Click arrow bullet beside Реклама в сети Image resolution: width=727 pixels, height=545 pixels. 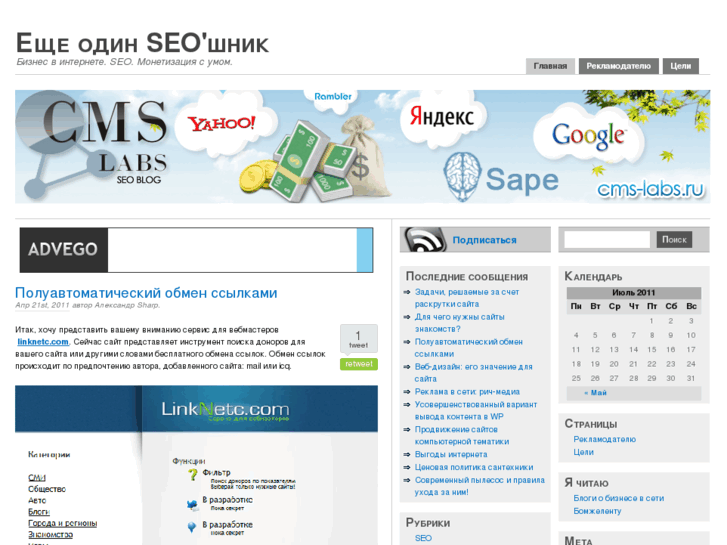pos(407,392)
